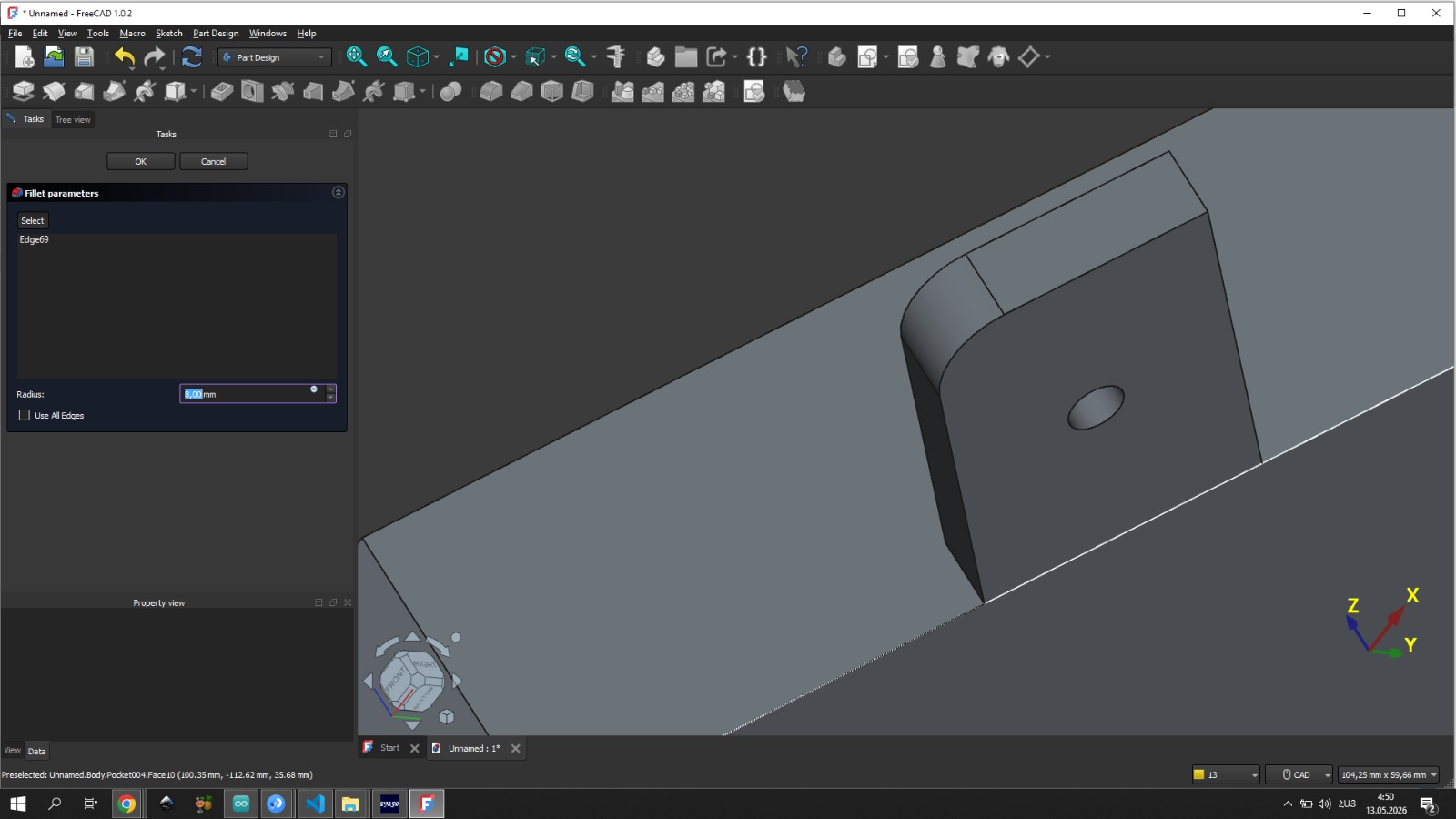
Task: Open File Explorer from the taskbar
Action: point(350,804)
